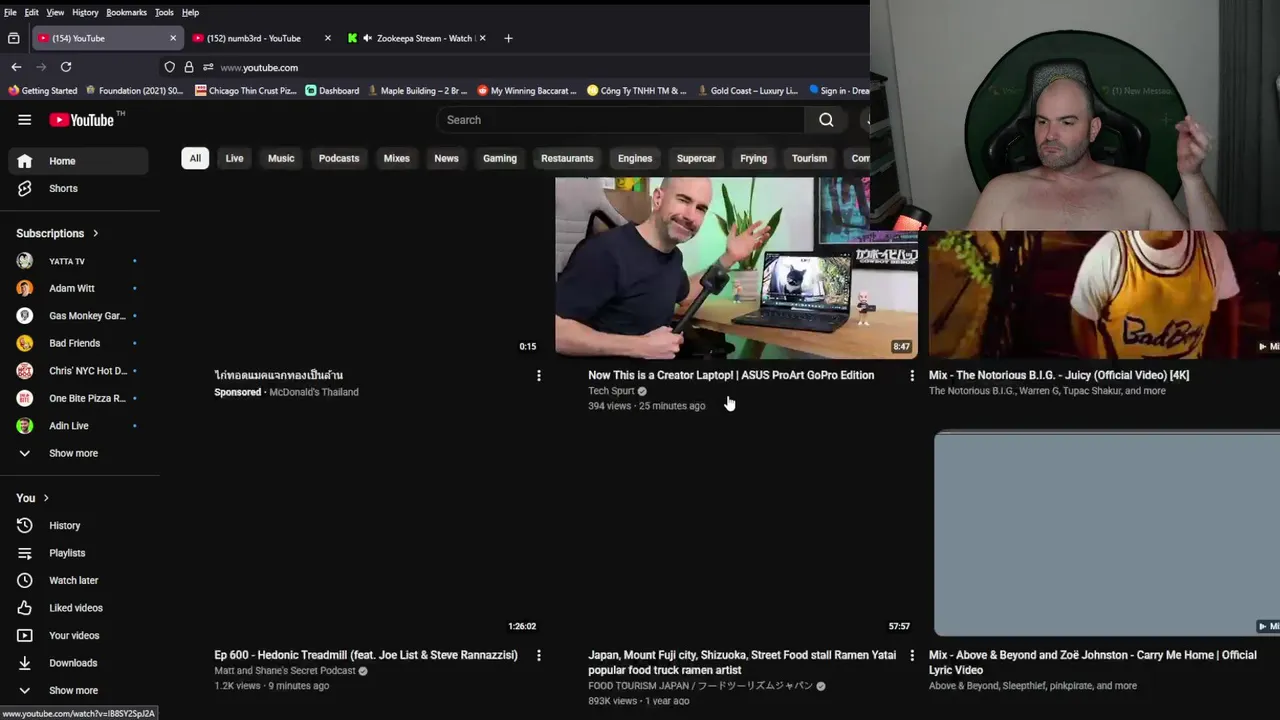This screenshot has height=720, width=1280.
Task: Select the Restaurants filter chip
Action: [567, 158]
